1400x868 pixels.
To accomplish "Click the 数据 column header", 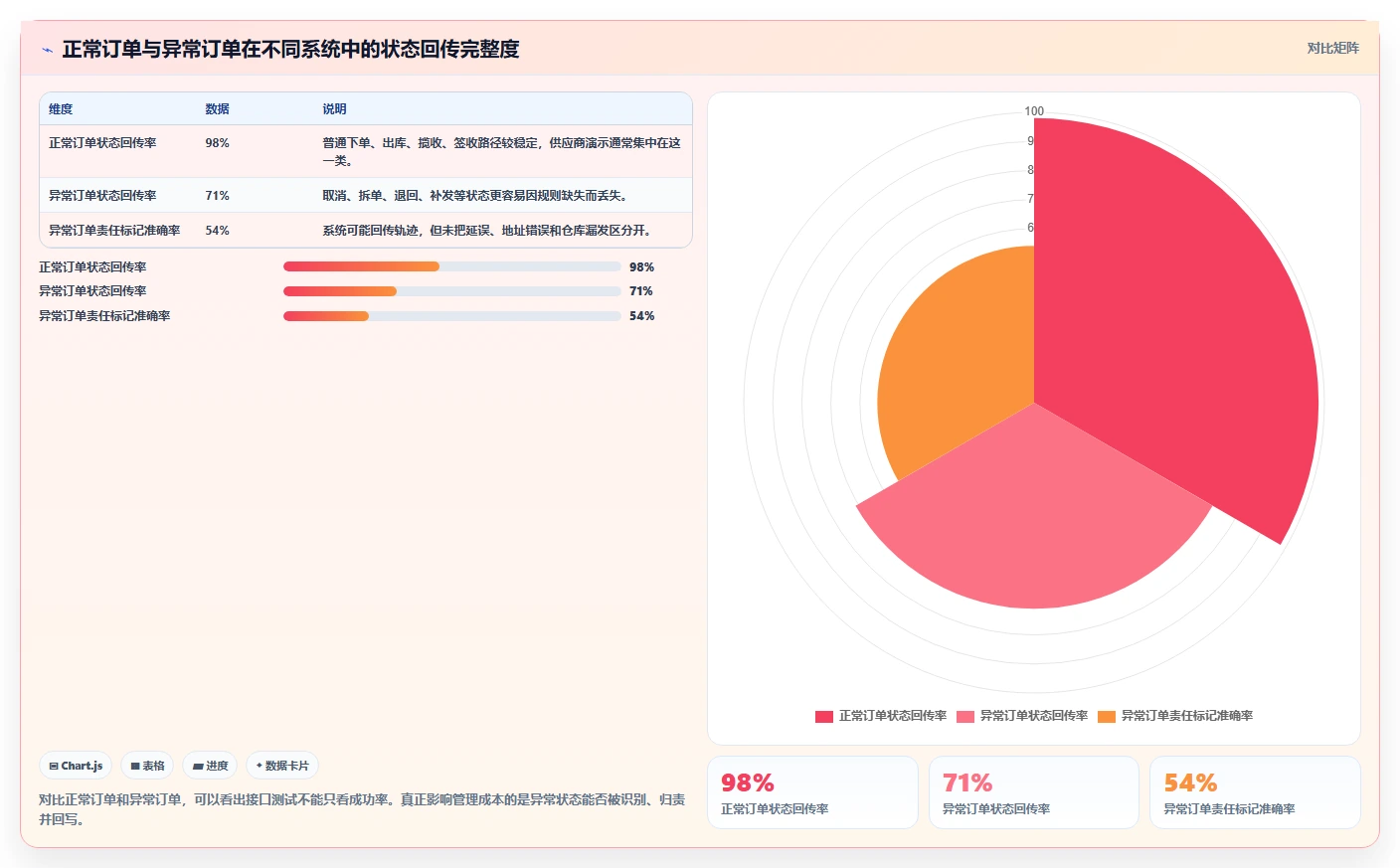I will point(217,109).
